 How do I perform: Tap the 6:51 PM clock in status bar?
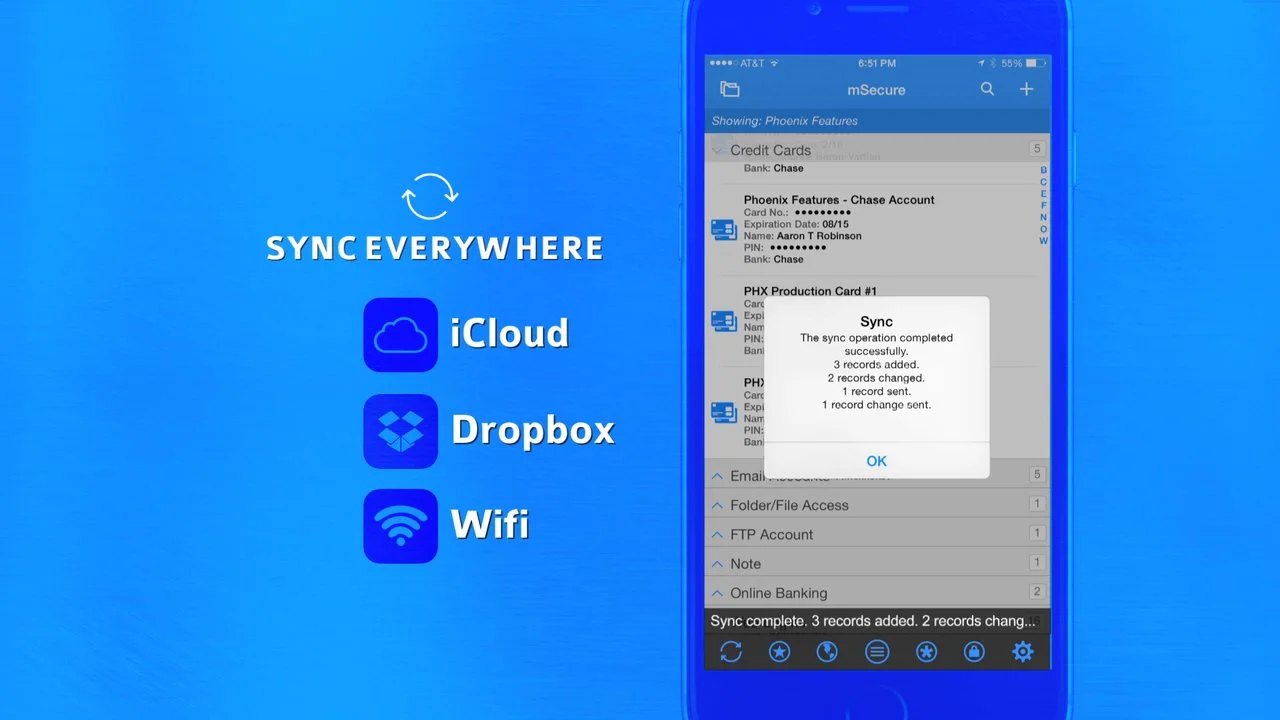877,63
